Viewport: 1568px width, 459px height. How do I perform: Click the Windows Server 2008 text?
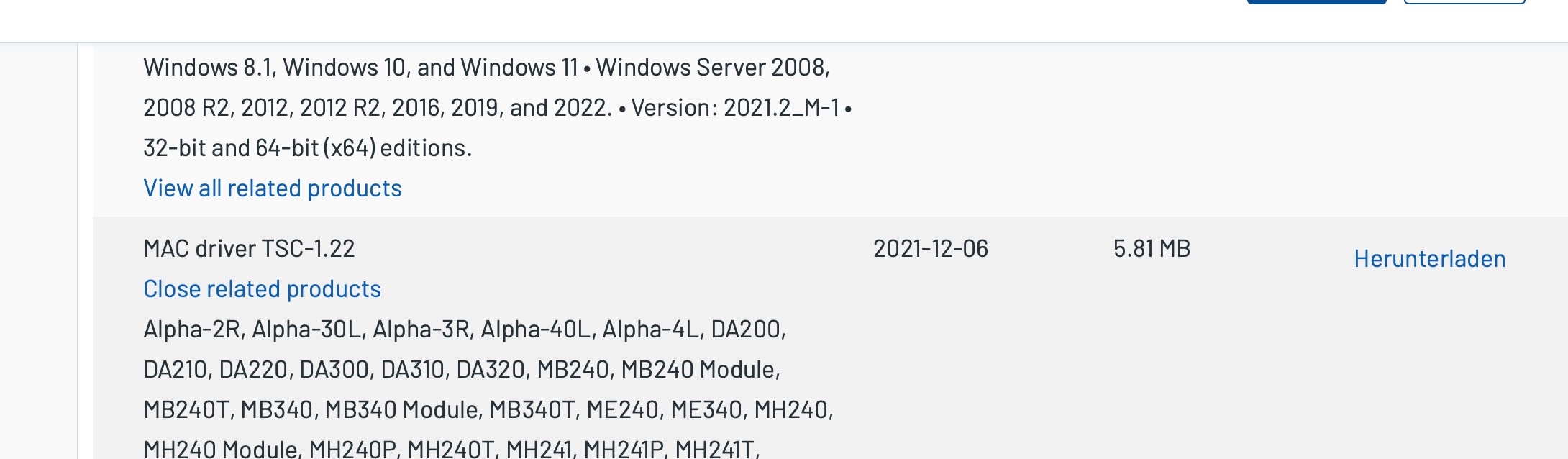[x=711, y=68]
